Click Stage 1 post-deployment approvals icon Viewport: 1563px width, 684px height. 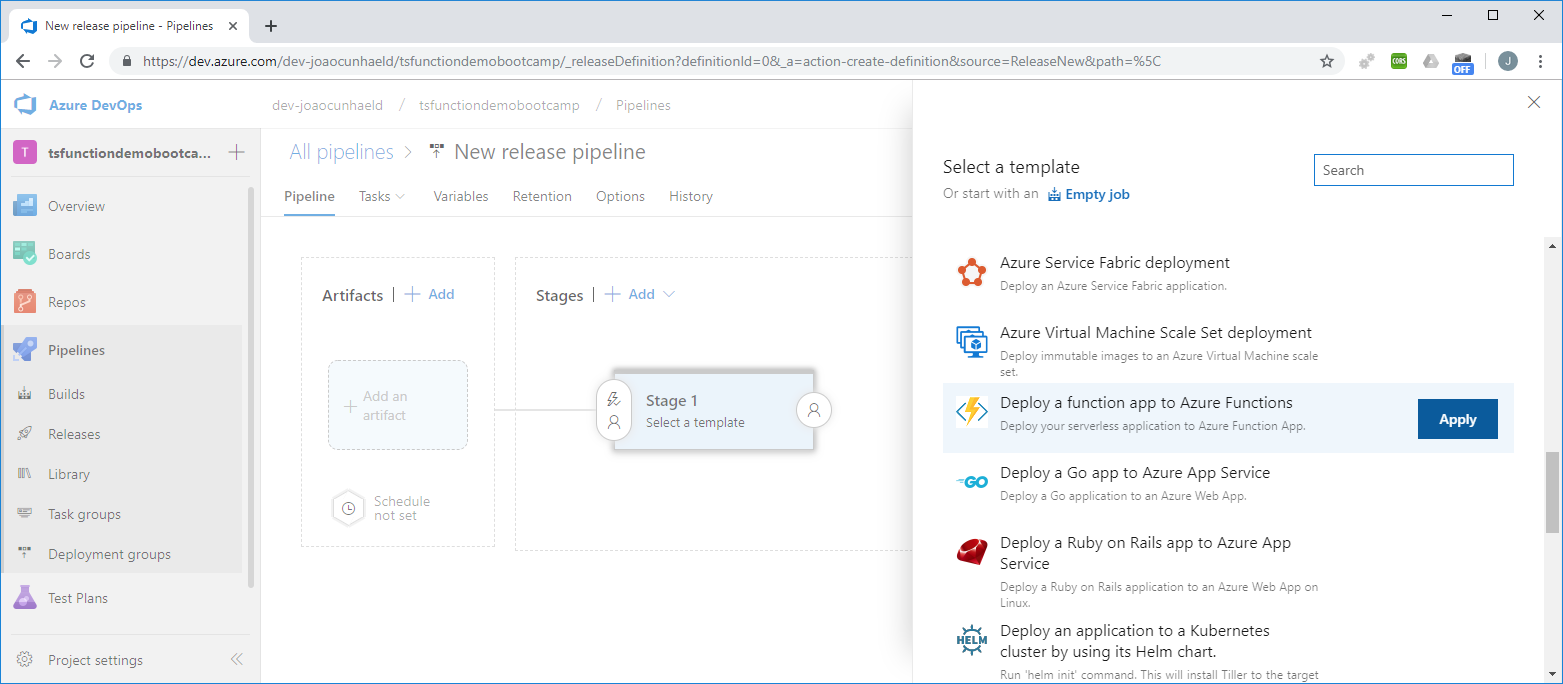point(814,410)
